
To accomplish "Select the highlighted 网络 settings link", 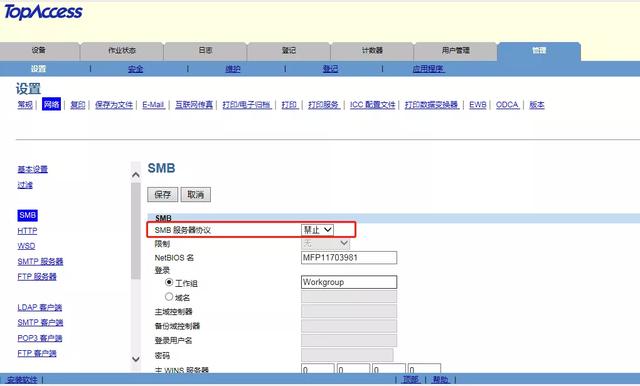I will click(x=51, y=104).
